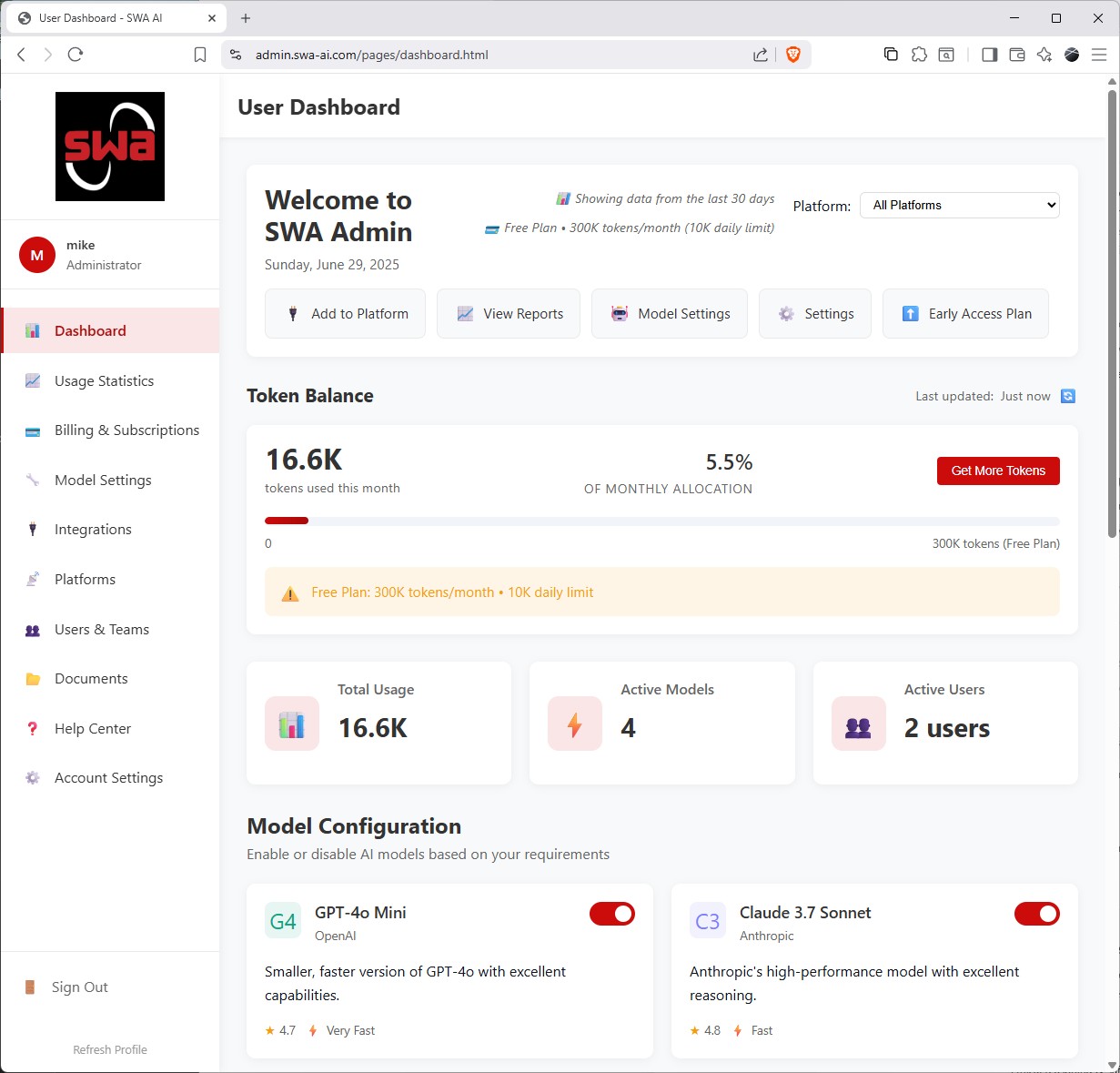Viewport: 1120px width, 1073px height.
Task: Open Users & Teams
Action: (x=110, y=629)
